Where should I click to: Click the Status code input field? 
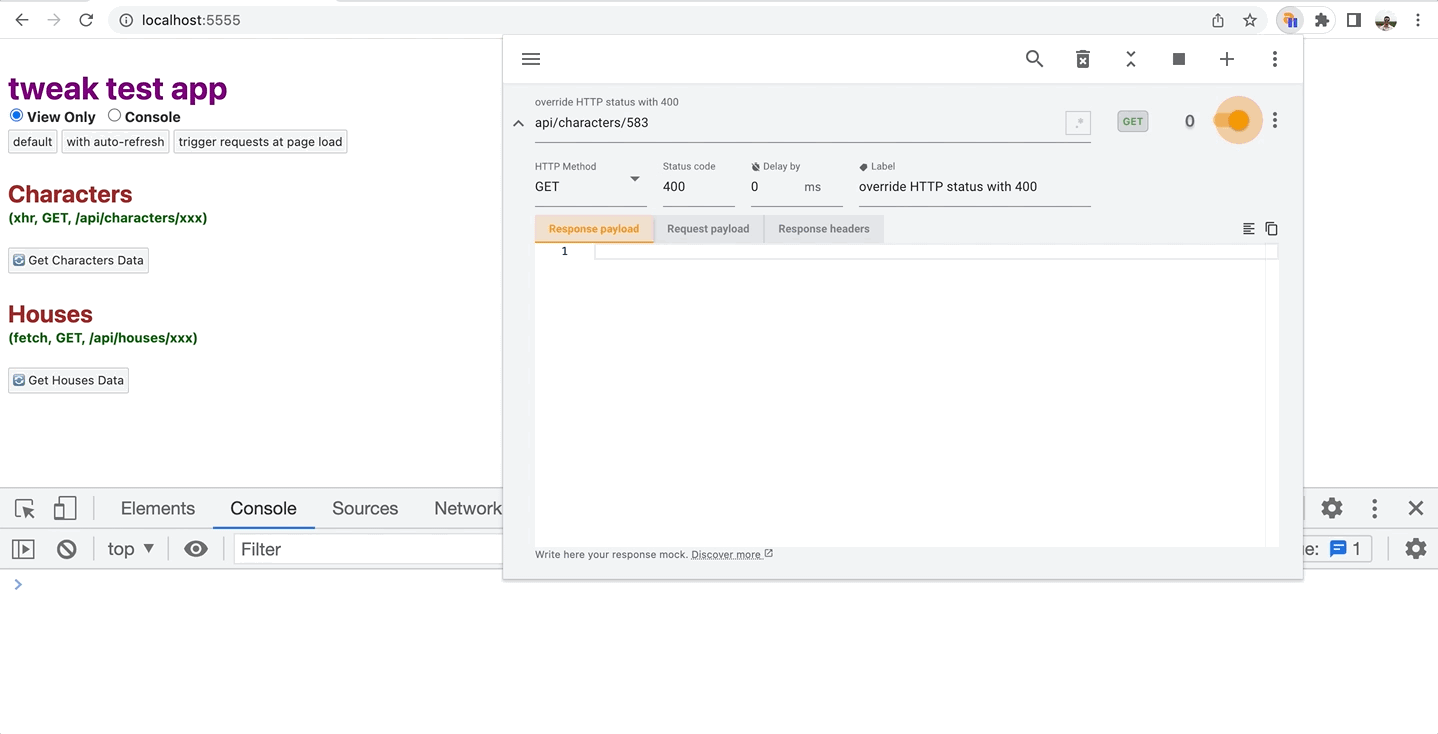(x=697, y=186)
